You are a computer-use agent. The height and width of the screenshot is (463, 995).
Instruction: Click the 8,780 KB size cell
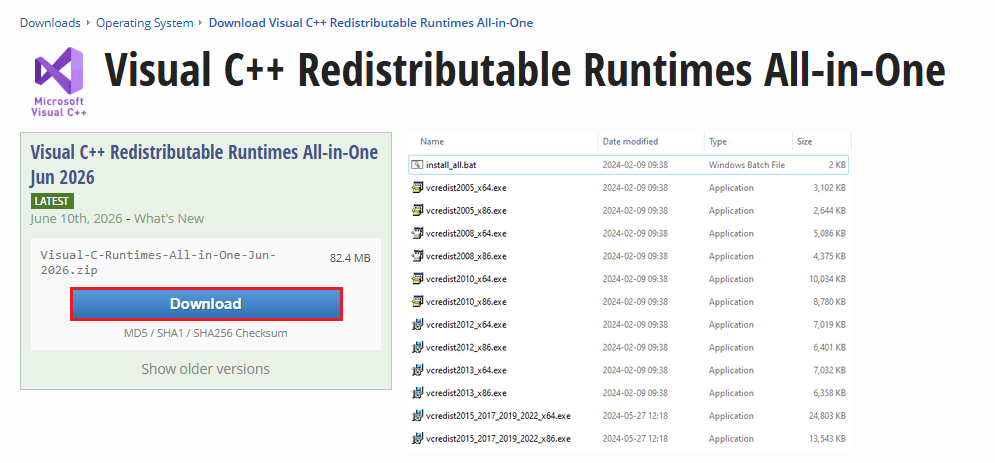click(829, 302)
